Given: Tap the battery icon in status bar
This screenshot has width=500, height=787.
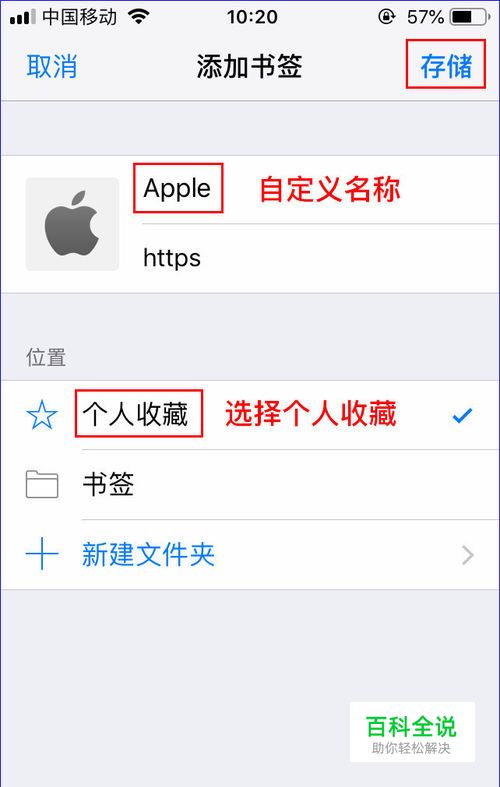Looking at the screenshot, I should point(470,18).
